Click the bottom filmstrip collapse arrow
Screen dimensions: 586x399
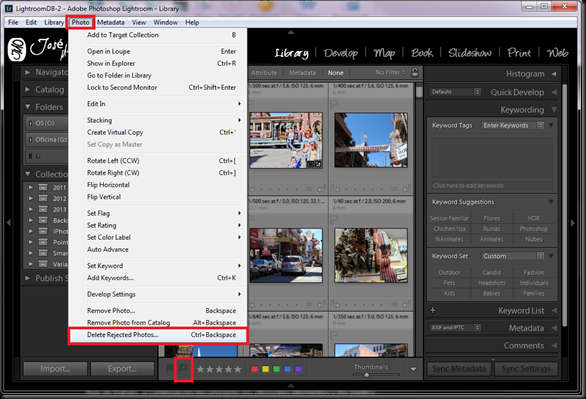coord(291,385)
